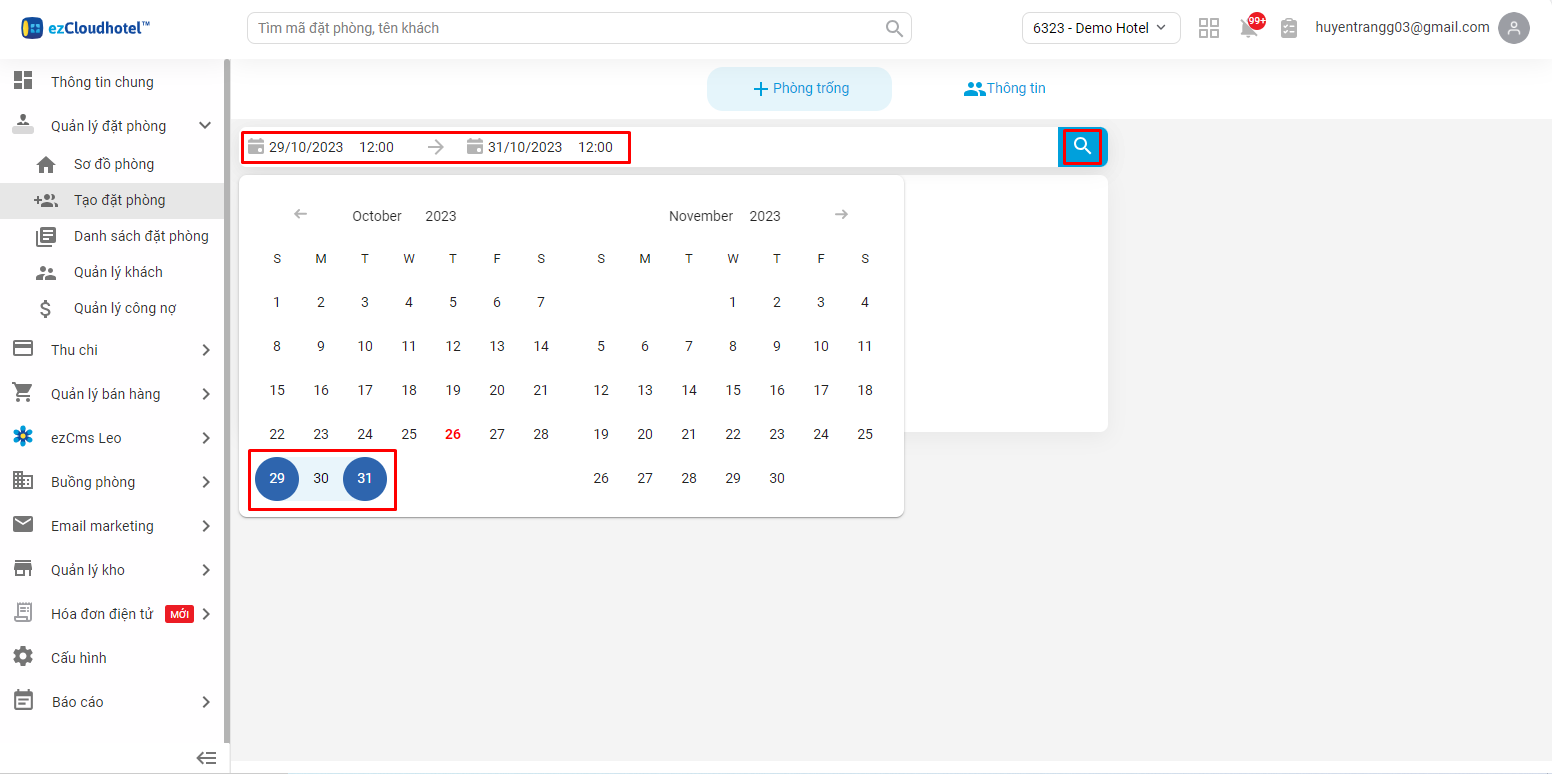Click the check-in date calendar icon
Image resolution: width=1552 pixels, height=774 pixels.
click(256, 147)
